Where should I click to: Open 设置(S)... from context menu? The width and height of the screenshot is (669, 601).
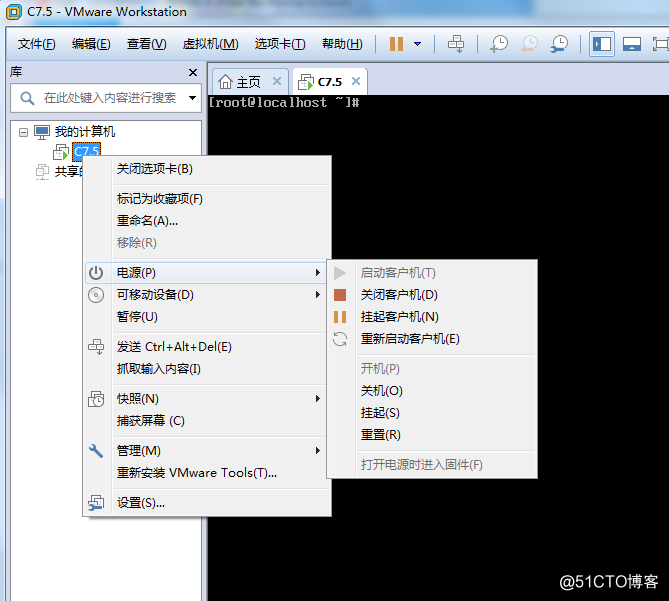[x=208, y=503]
